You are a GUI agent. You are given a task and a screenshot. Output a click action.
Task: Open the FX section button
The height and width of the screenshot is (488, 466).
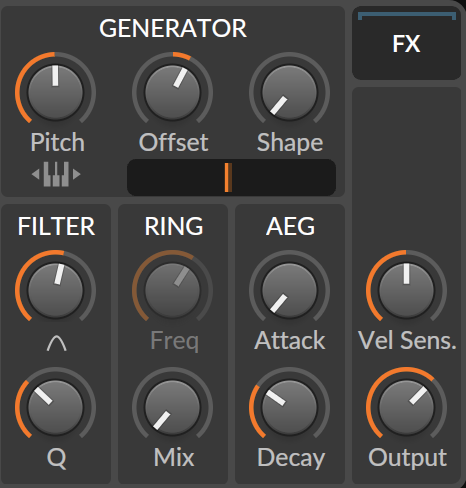click(406, 43)
